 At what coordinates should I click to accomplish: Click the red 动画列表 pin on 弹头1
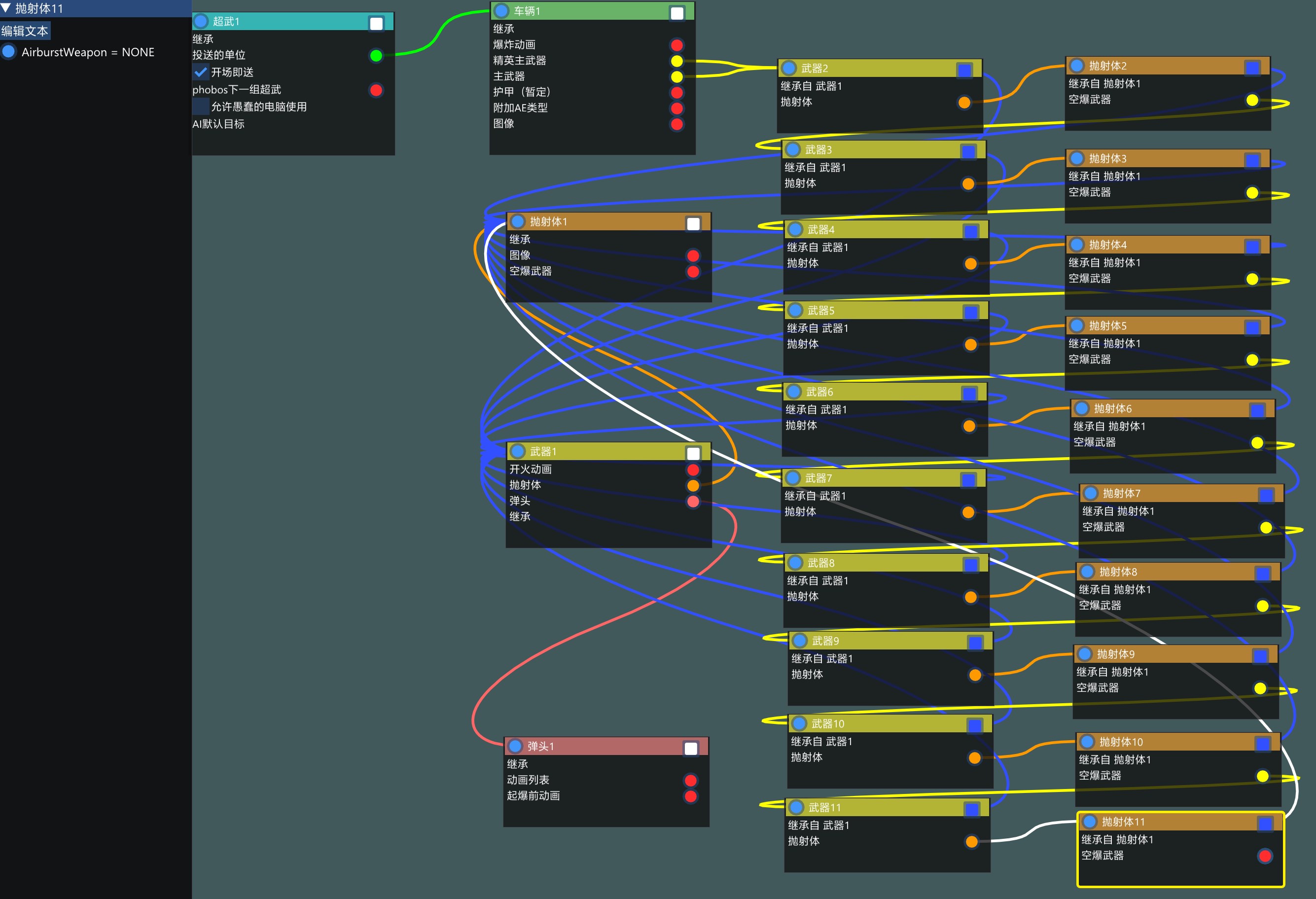pos(690,781)
